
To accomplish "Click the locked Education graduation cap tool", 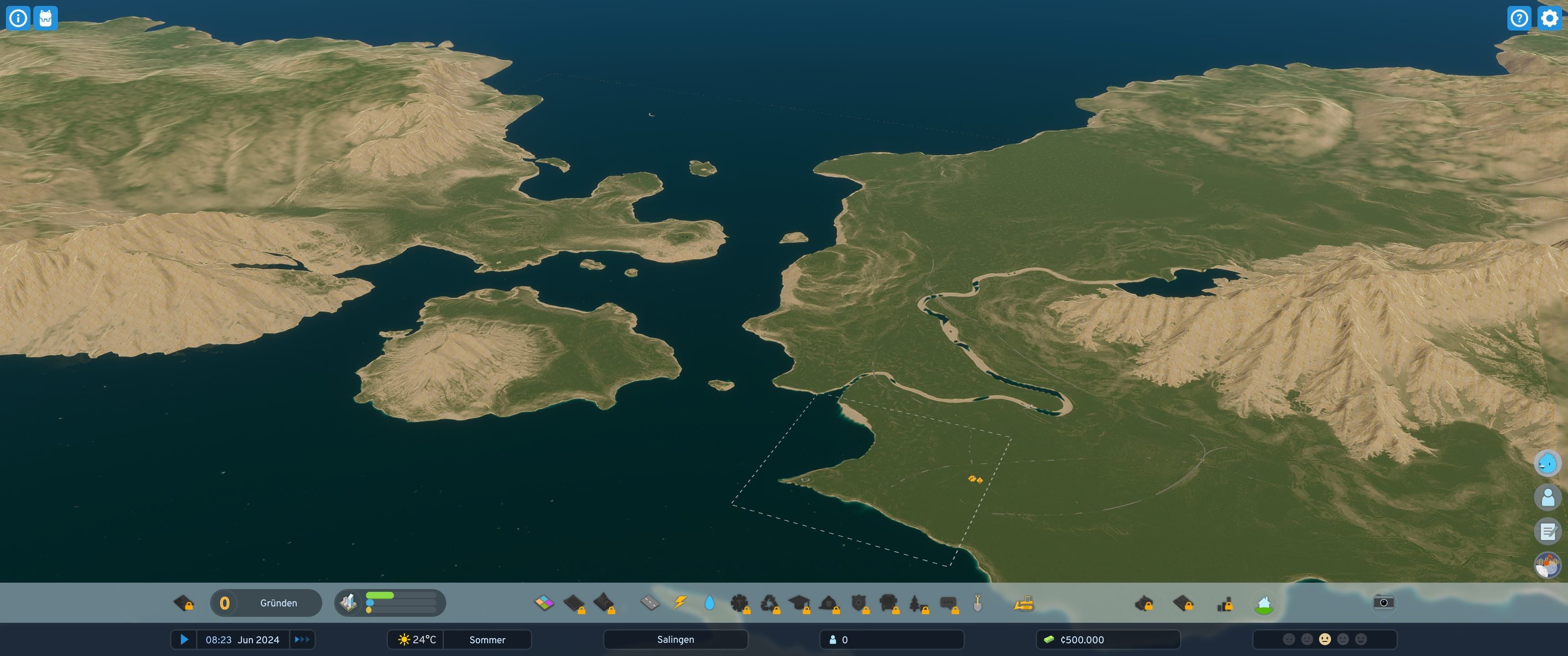I will (x=799, y=603).
